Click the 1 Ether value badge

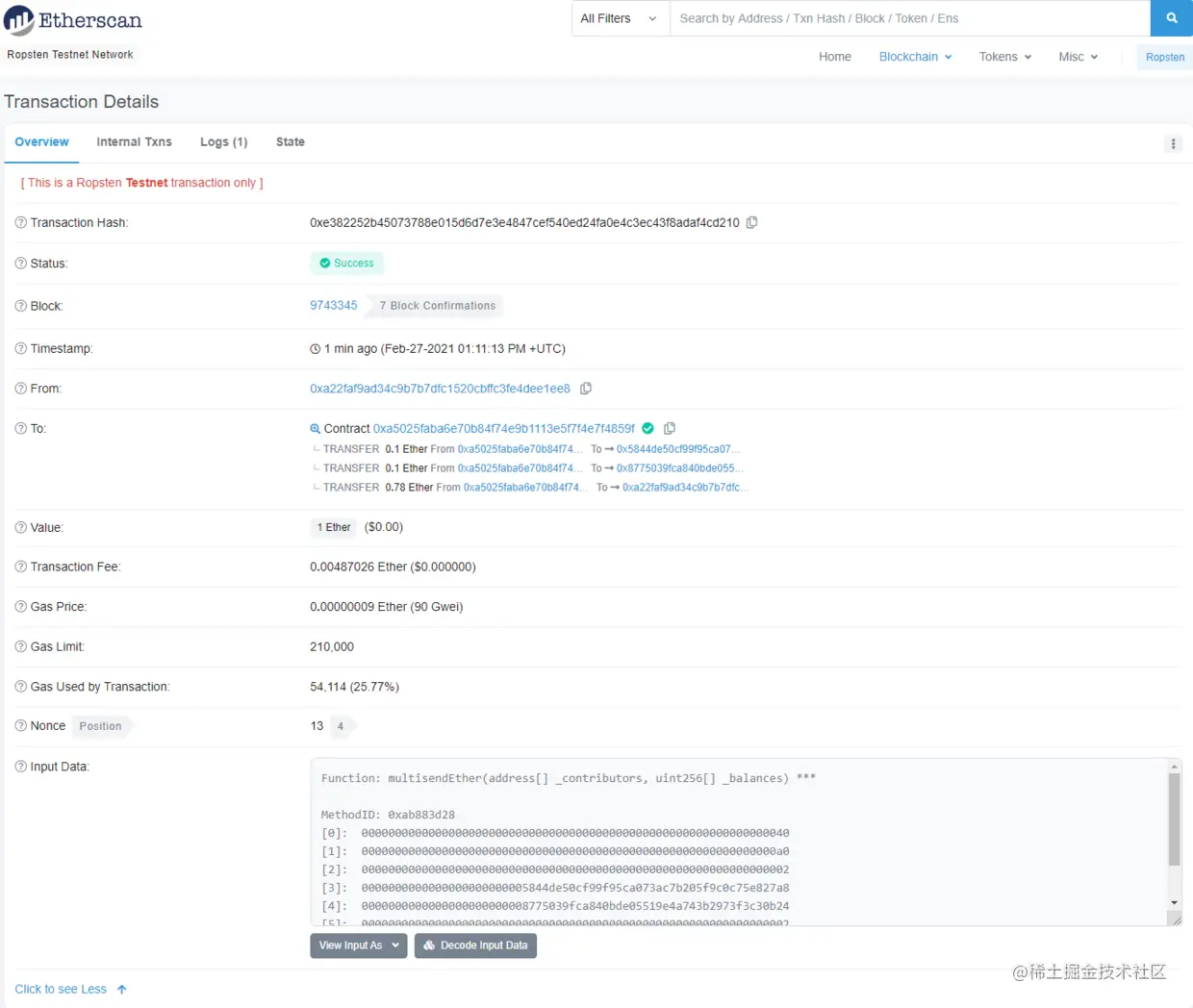click(334, 527)
